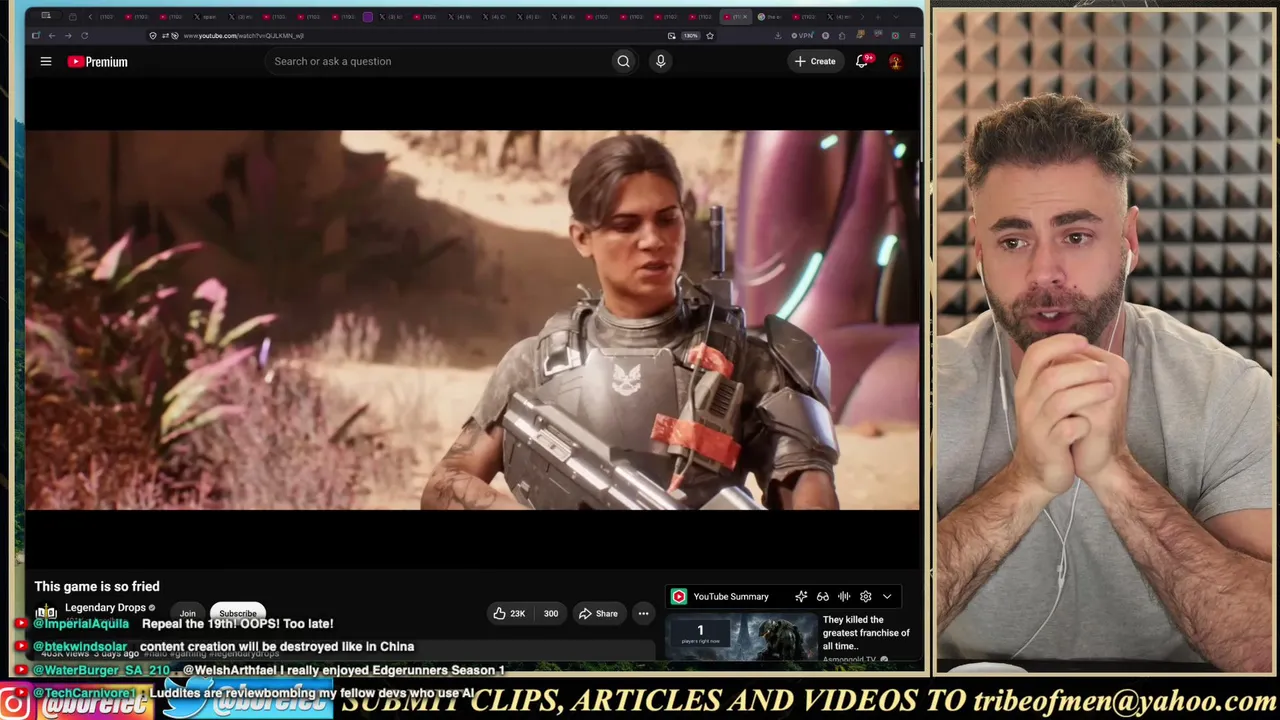Open a new browser tab
The image size is (1280, 720).
[878, 17]
